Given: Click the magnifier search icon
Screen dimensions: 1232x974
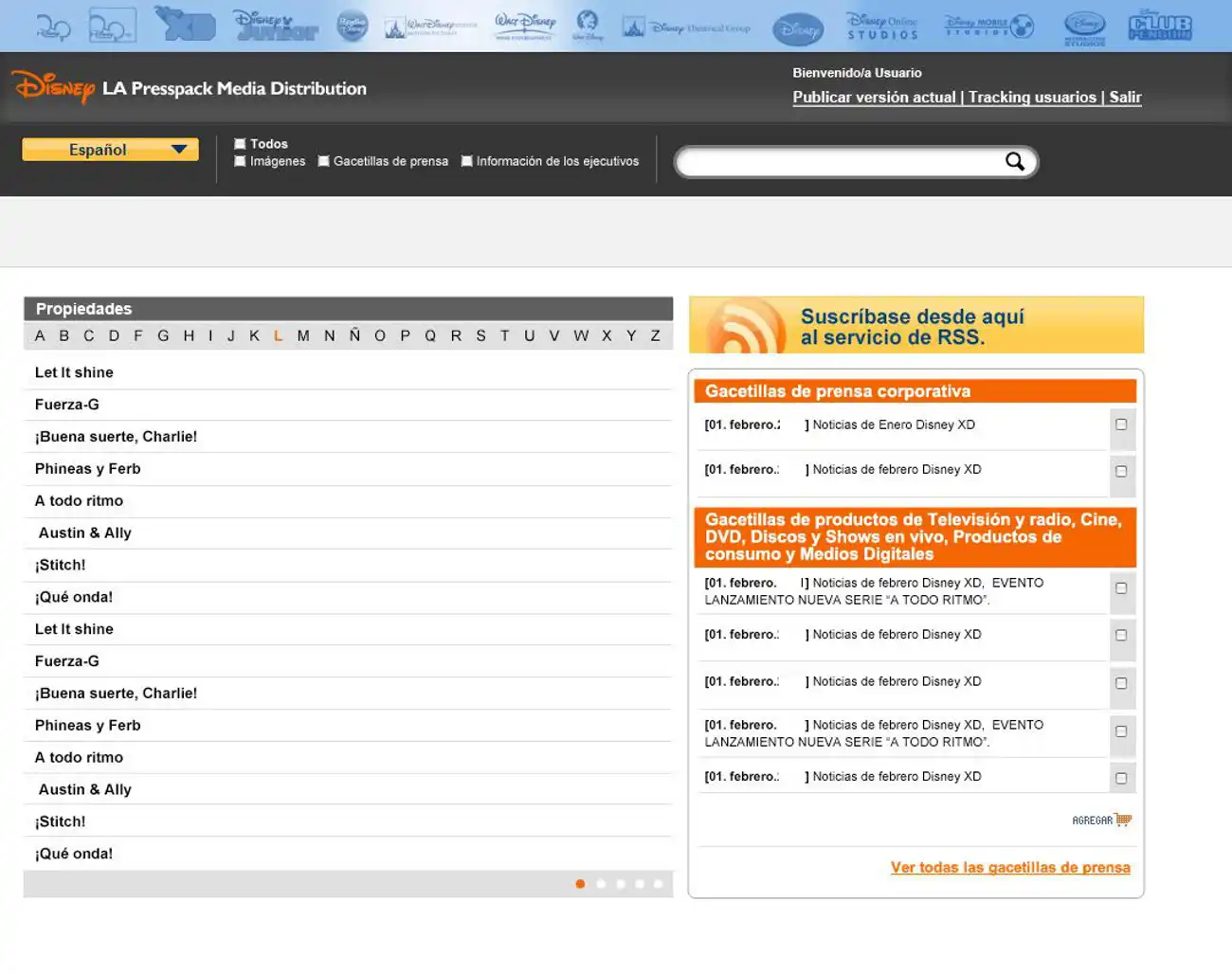Looking at the screenshot, I should [1015, 162].
